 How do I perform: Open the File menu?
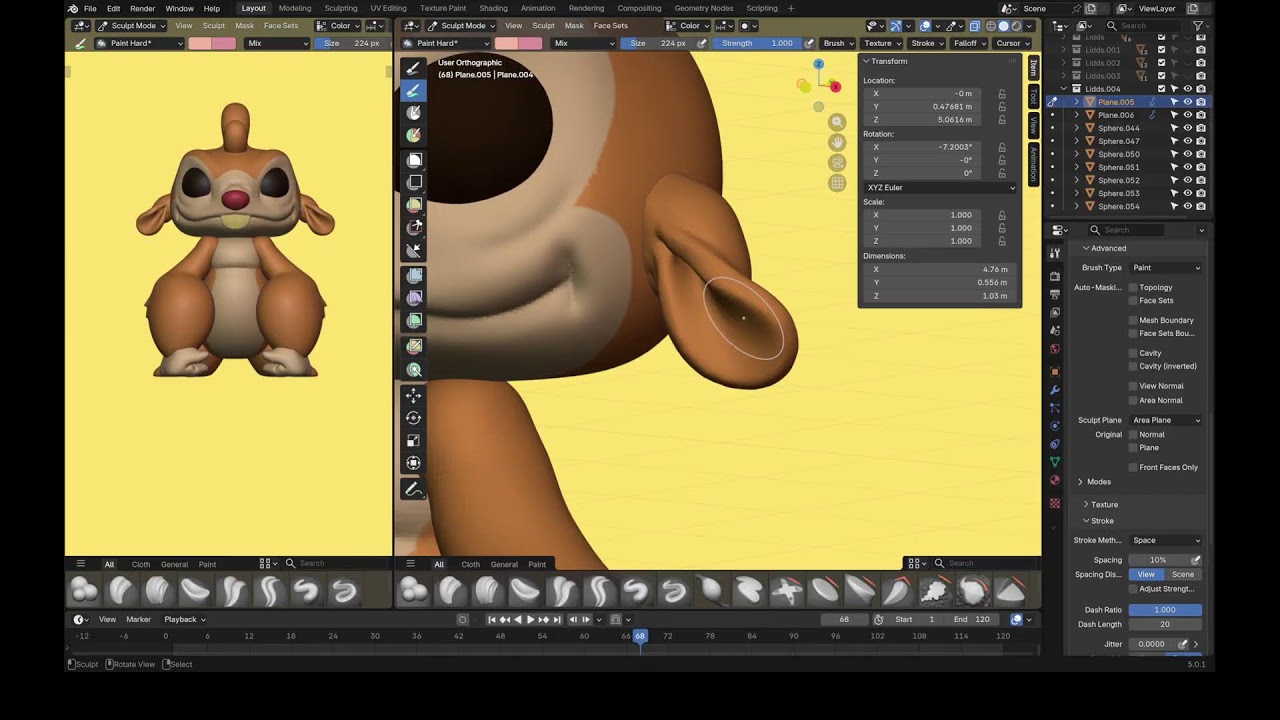point(90,8)
